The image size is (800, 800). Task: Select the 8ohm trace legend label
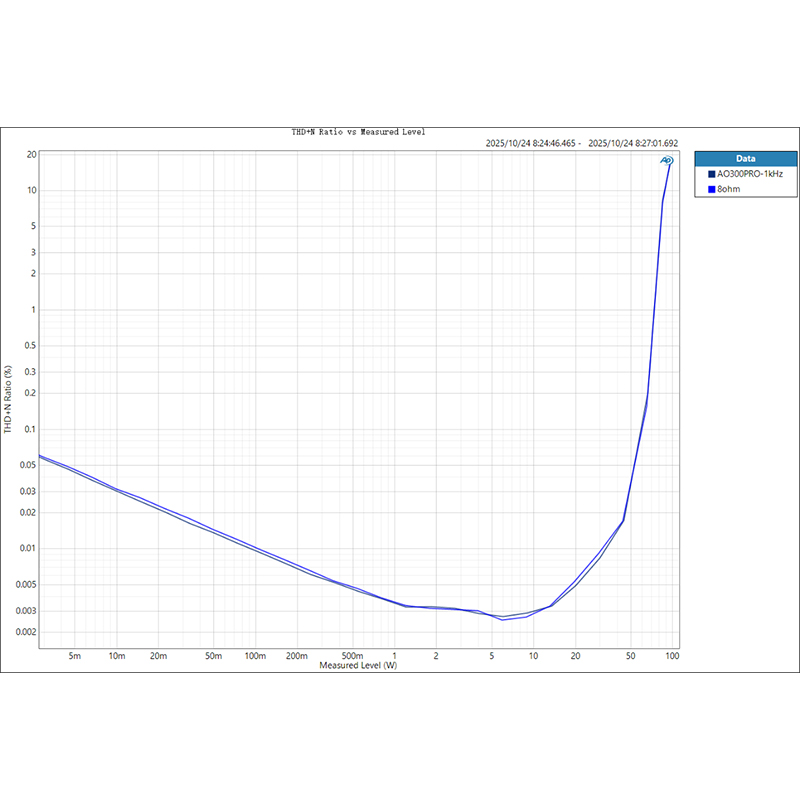(729, 188)
